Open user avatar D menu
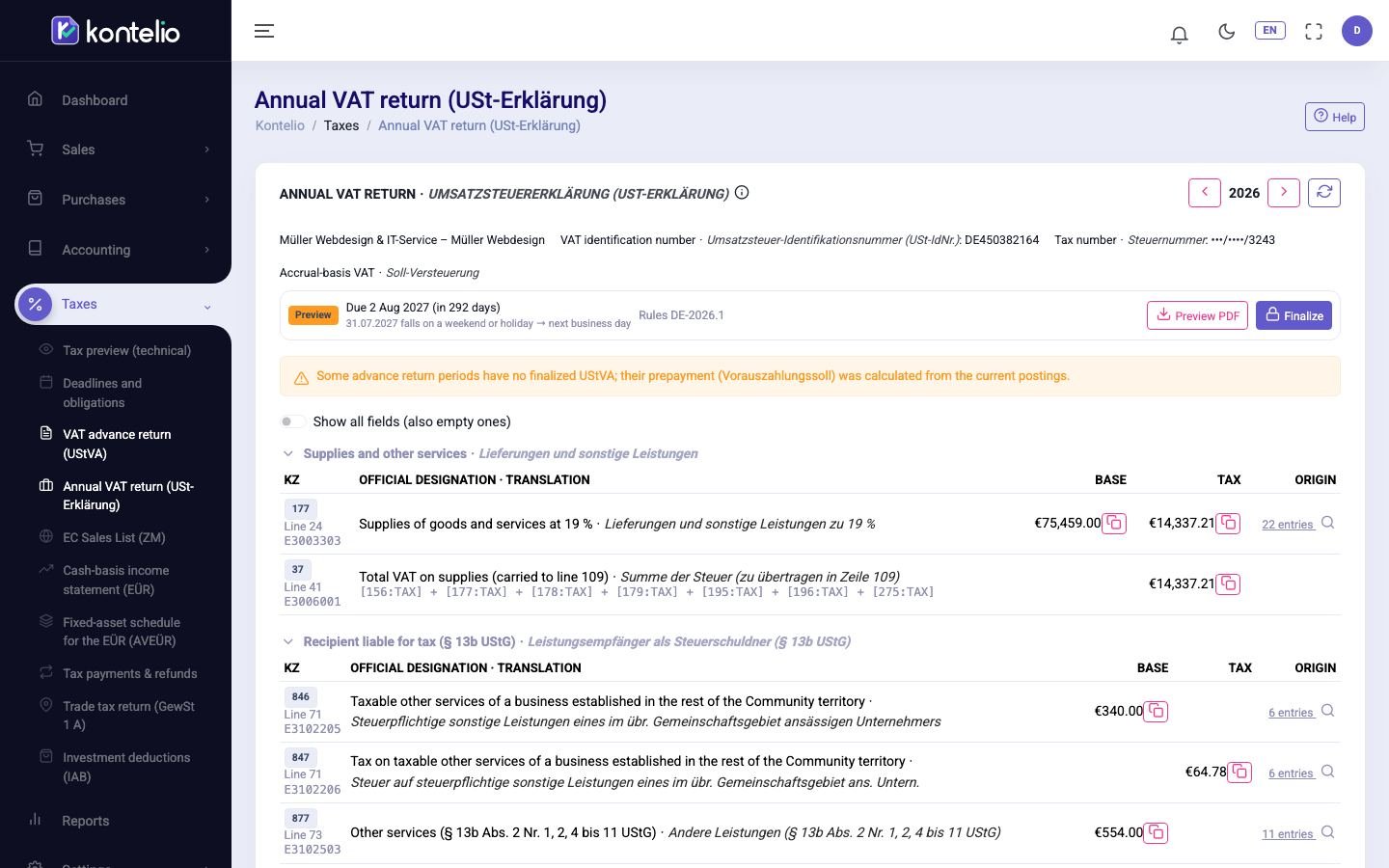The image size is (1389, 868). coord(1357,31)
